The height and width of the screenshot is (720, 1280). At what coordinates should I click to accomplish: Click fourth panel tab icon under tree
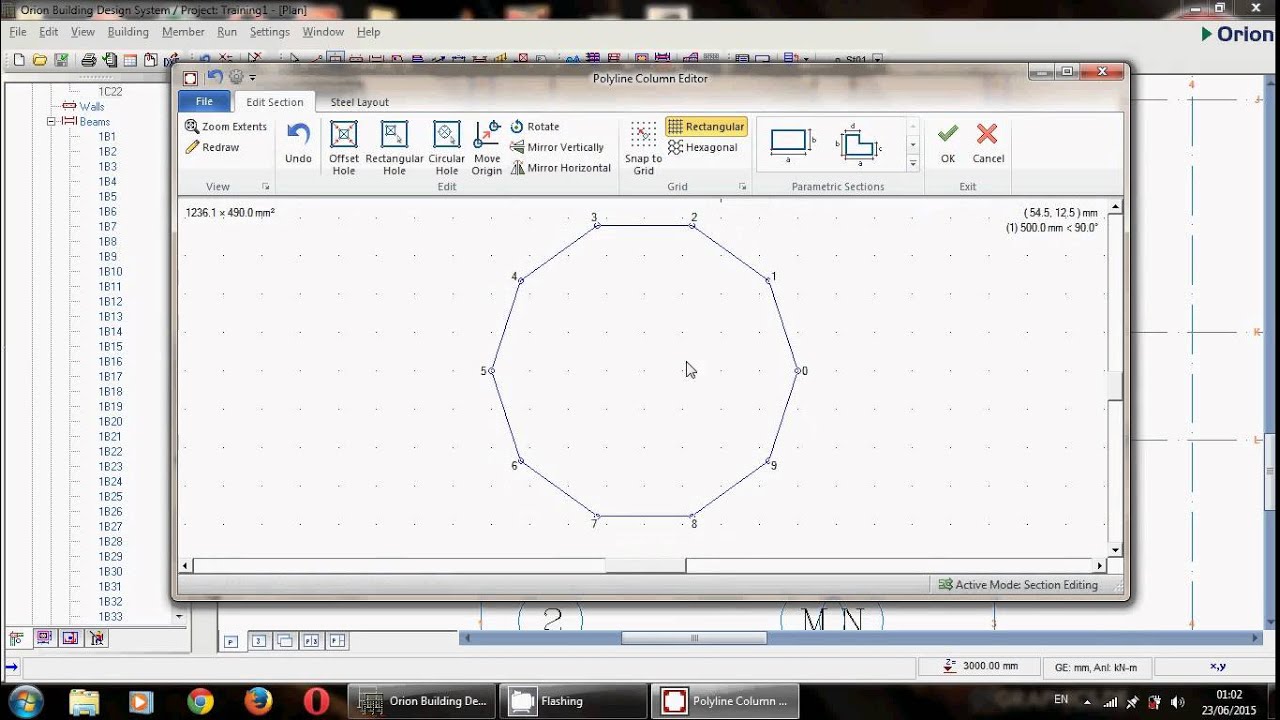97,638
